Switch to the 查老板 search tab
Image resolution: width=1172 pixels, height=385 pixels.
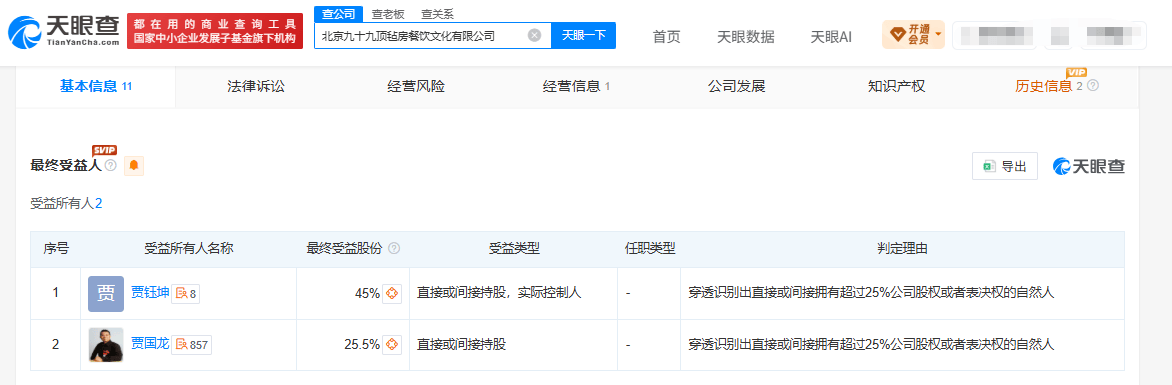tap(387, 14)
